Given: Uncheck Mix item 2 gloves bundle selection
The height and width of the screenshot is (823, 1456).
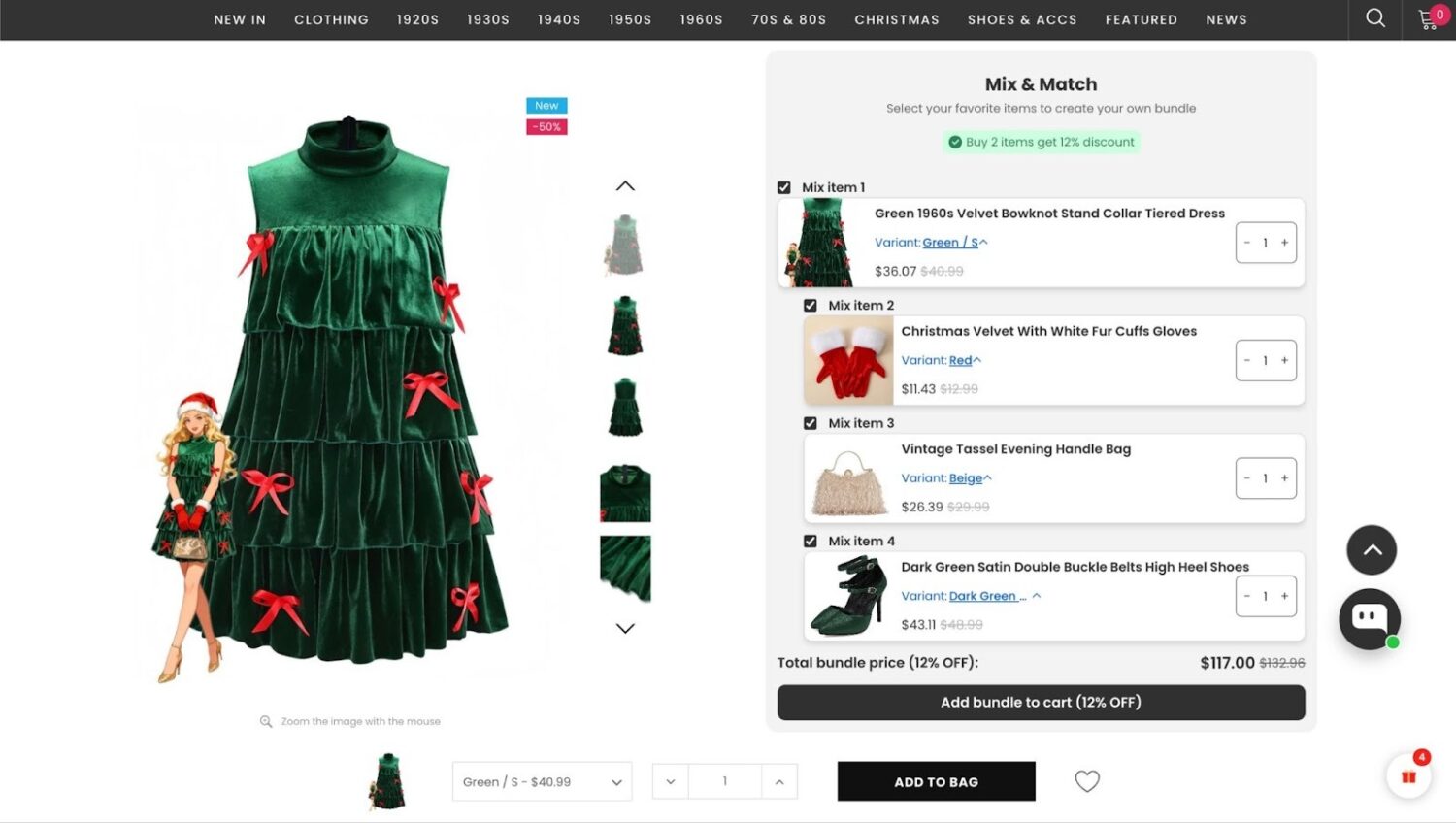Looking at the screenshot, I should (811, 305).
